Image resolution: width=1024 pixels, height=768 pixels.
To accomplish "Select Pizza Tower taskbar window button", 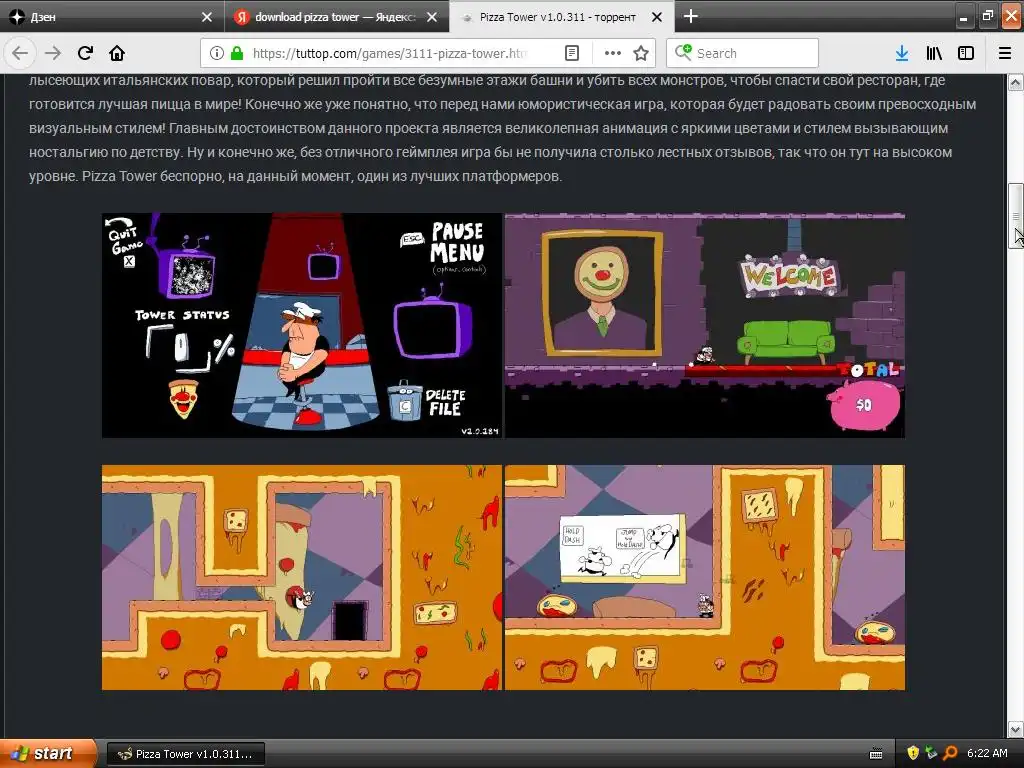I will click(x=185, y=754).
